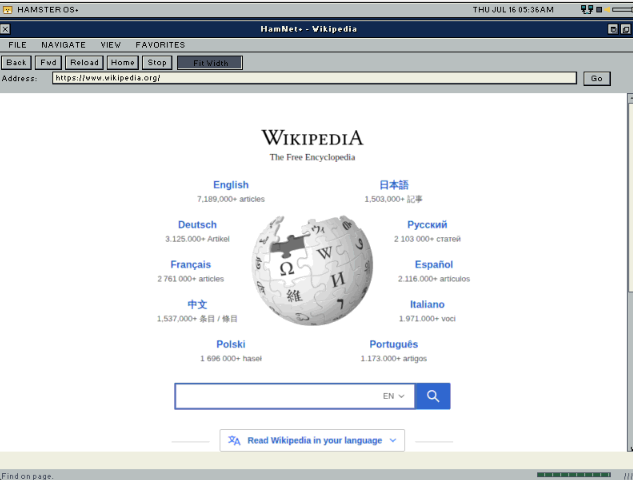Close the HamNet browser window
Screen dimensions: 633x480
pos(5,29)
